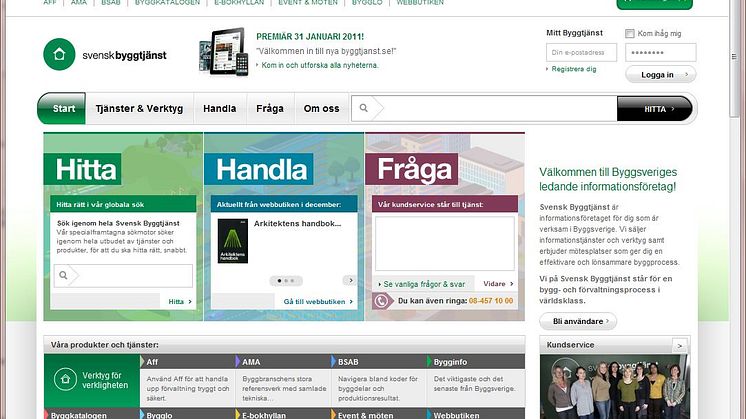
Task: Expand the Kundservice panel arrow
Action: tap(680, 345)
